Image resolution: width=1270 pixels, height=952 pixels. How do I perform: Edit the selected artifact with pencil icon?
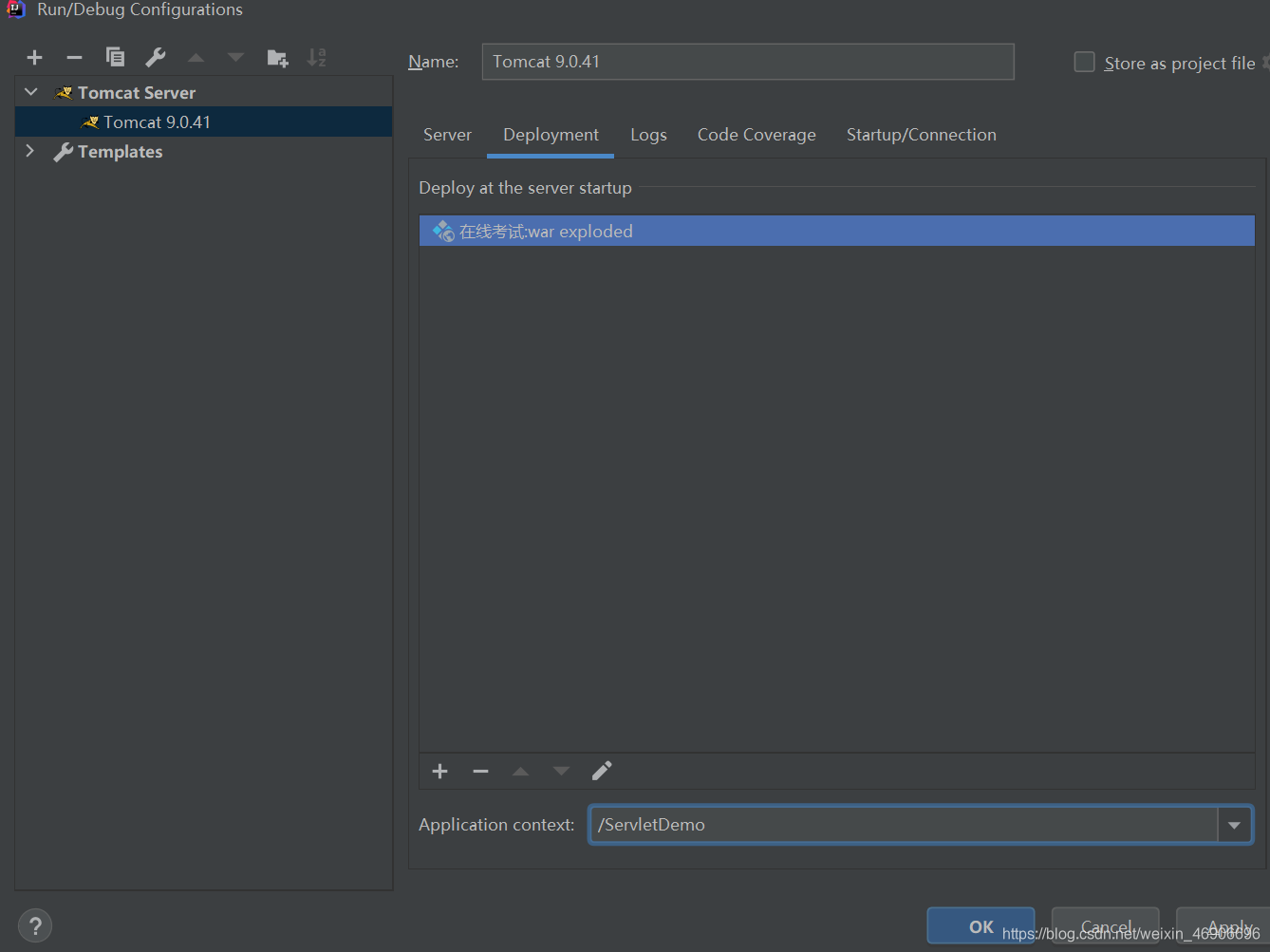click(602, 771)
